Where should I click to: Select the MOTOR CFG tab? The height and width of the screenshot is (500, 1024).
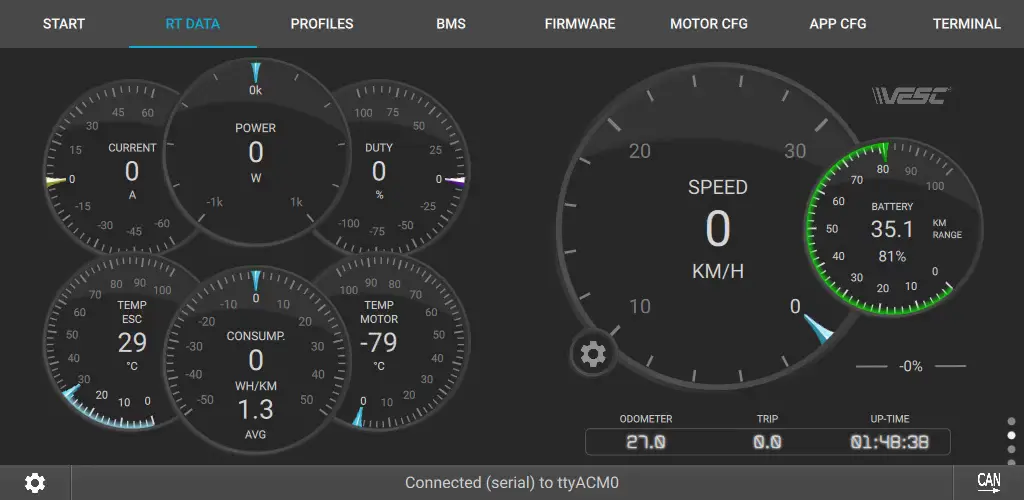pos(709,24)
